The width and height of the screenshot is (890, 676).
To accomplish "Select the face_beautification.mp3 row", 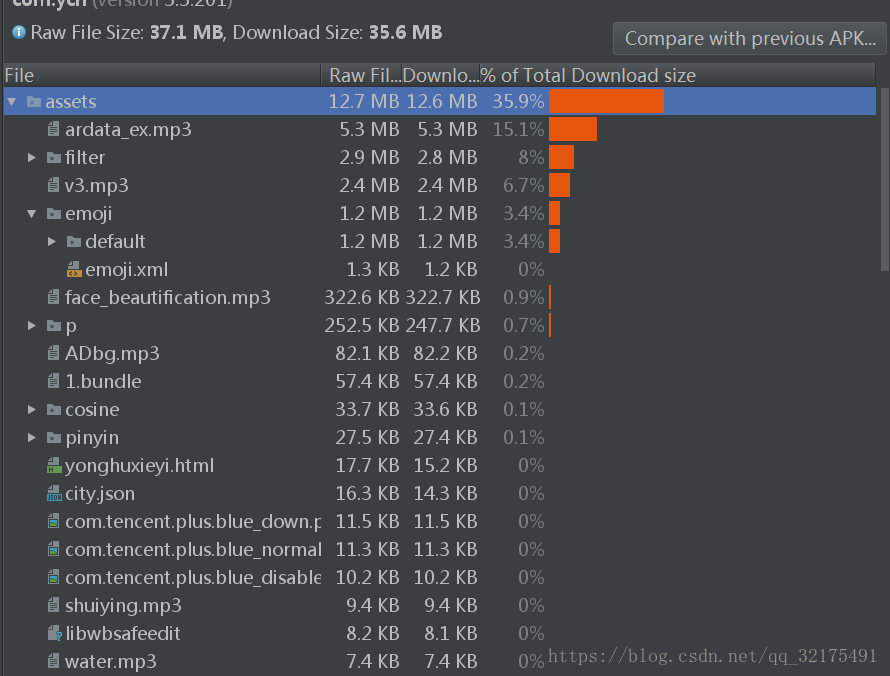I will pos(440,297).
